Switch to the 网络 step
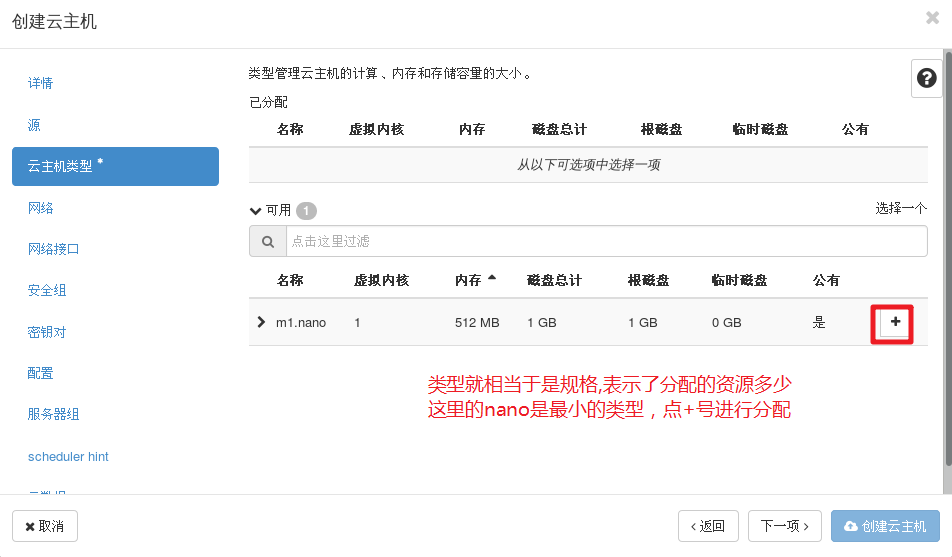Viewport: 952px width, 557px height. tap(41, 208)
